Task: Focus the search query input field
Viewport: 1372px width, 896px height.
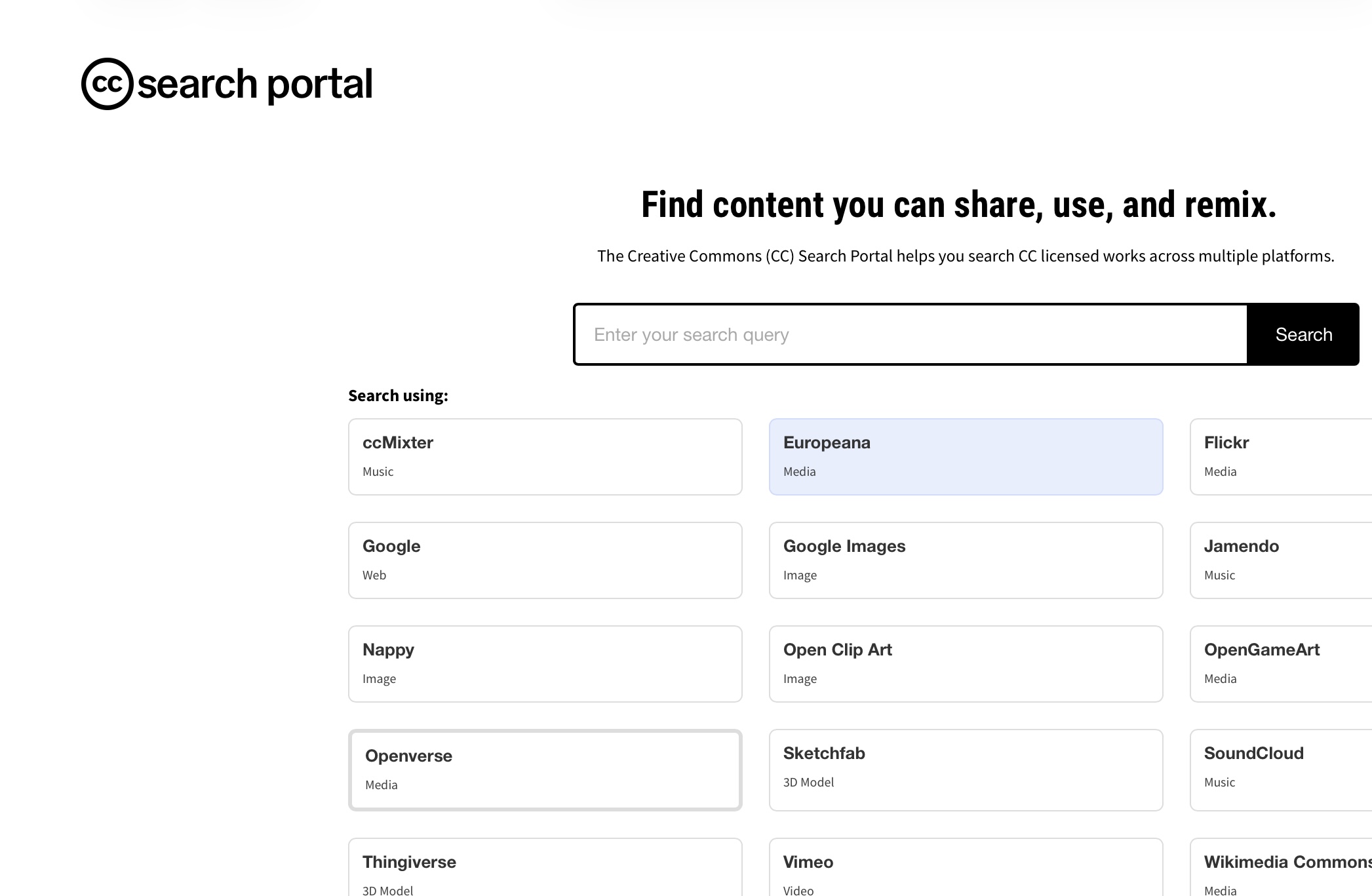Action: (x=911, y=334)
